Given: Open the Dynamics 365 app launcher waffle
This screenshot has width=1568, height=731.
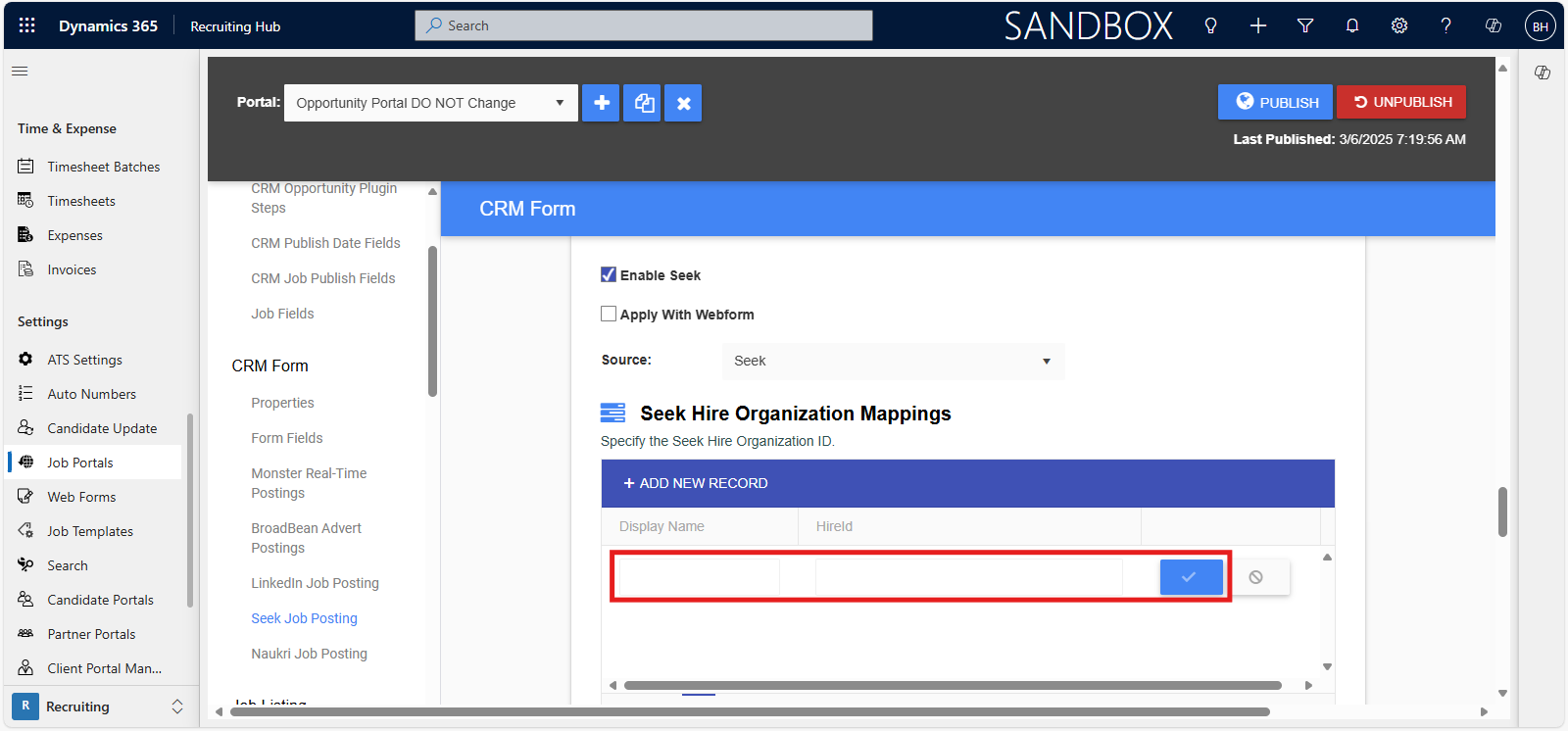Looking at the screenshot, I should coord(27,25).
